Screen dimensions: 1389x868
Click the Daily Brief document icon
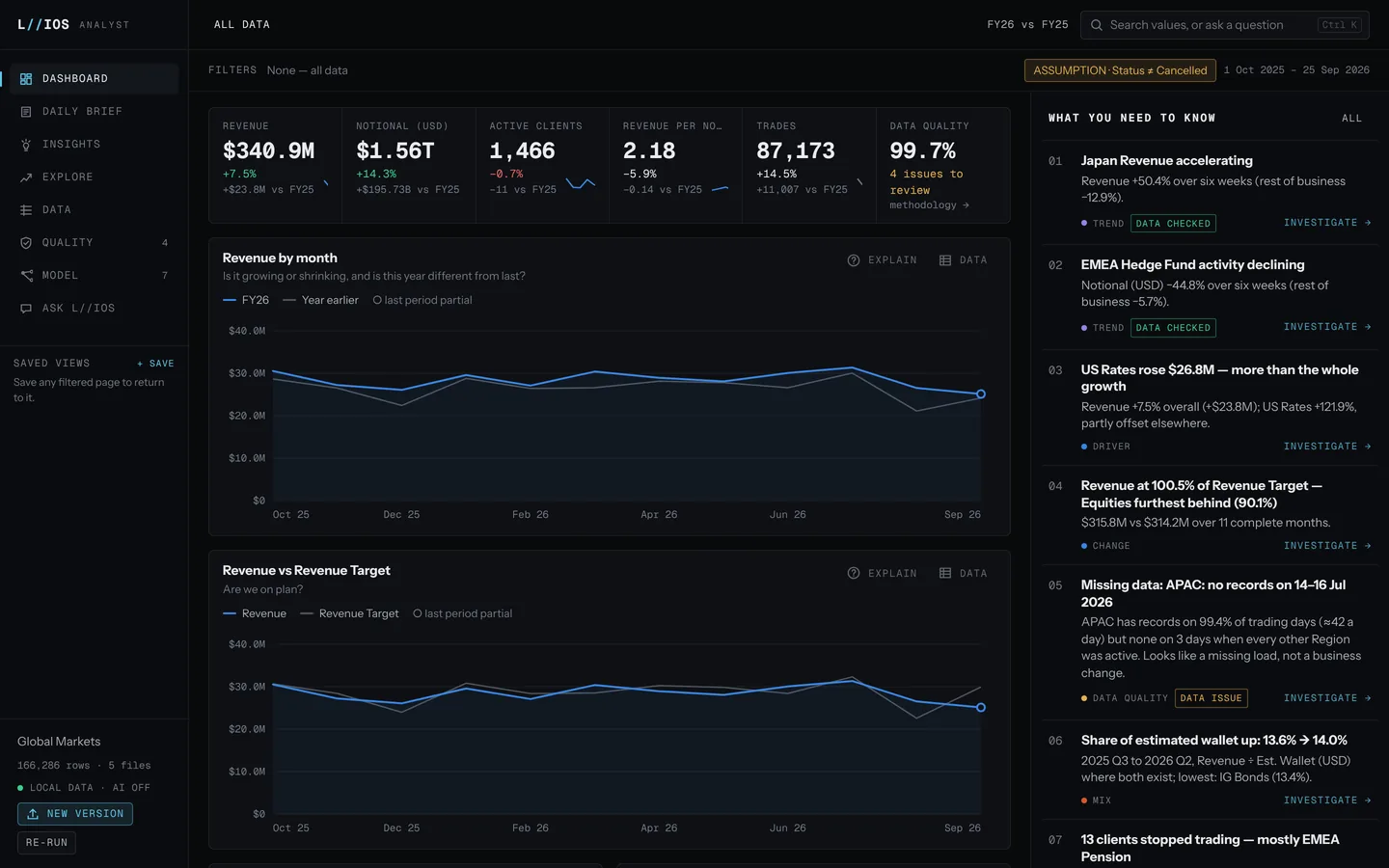(x=26, y=112)
